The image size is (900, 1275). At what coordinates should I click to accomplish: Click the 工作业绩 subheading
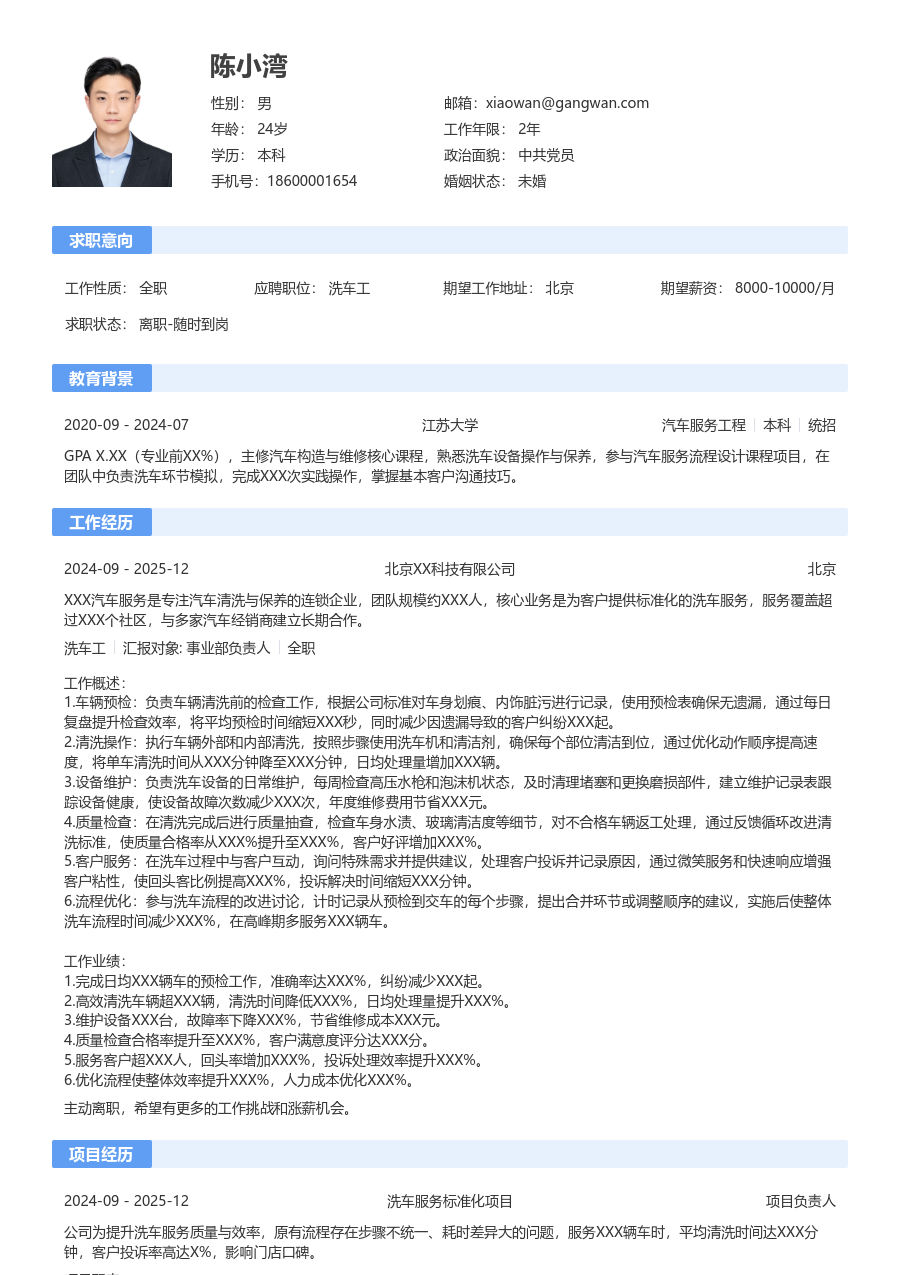(x=94, y=961)
